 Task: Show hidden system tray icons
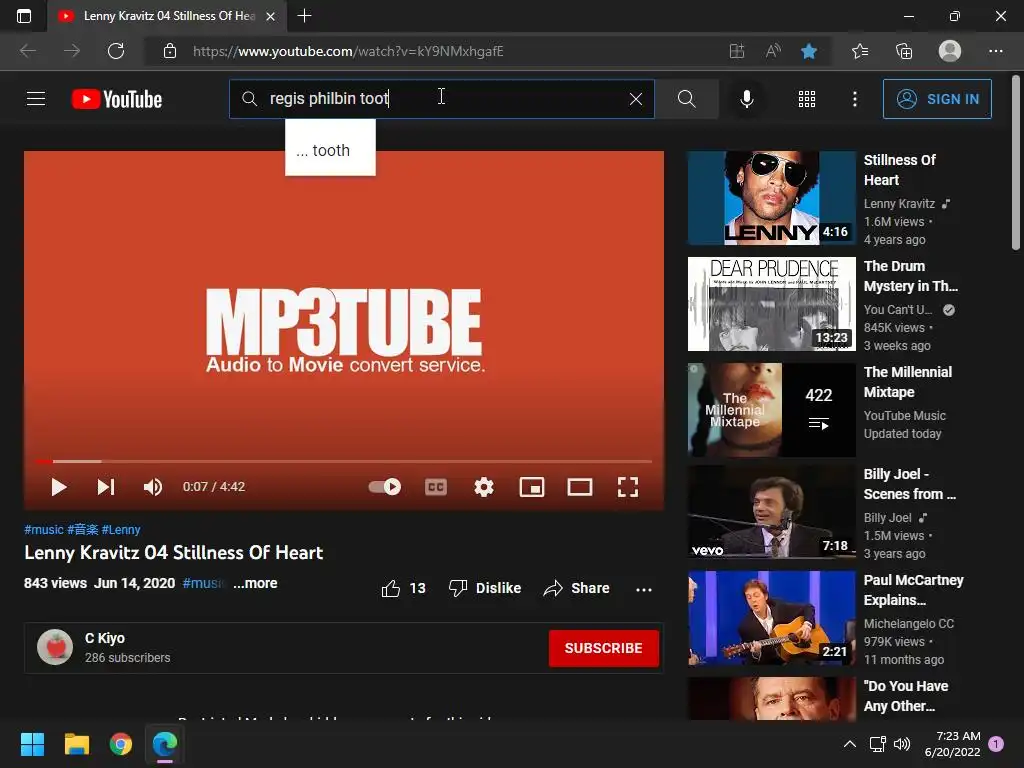click(850, 744)
